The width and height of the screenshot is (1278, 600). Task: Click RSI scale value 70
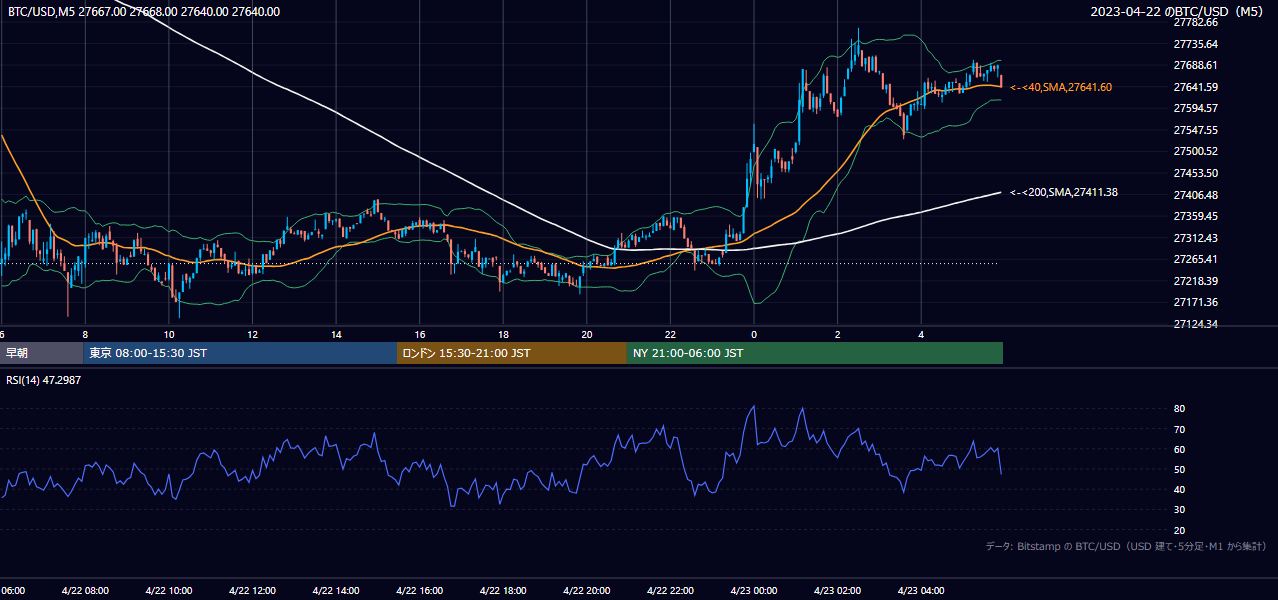tap(1179, 429)
